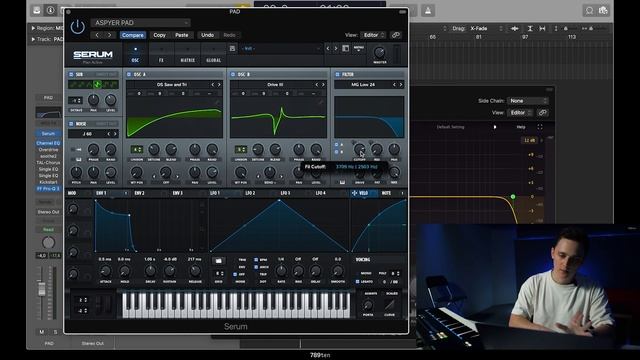The image size is (640, 360).
Task: Toggle LFO BPM sync checkbox
Action: [x=256, y=260]
